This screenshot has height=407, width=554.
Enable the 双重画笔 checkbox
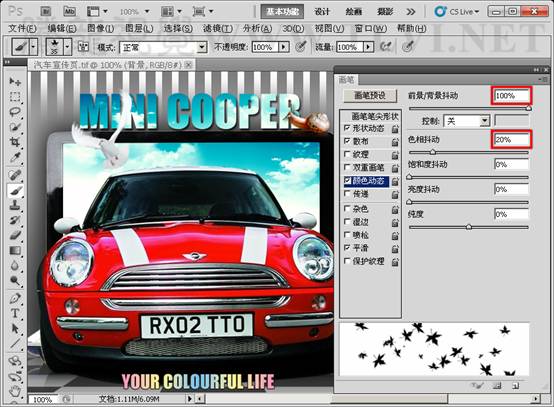tap(347, 167)
